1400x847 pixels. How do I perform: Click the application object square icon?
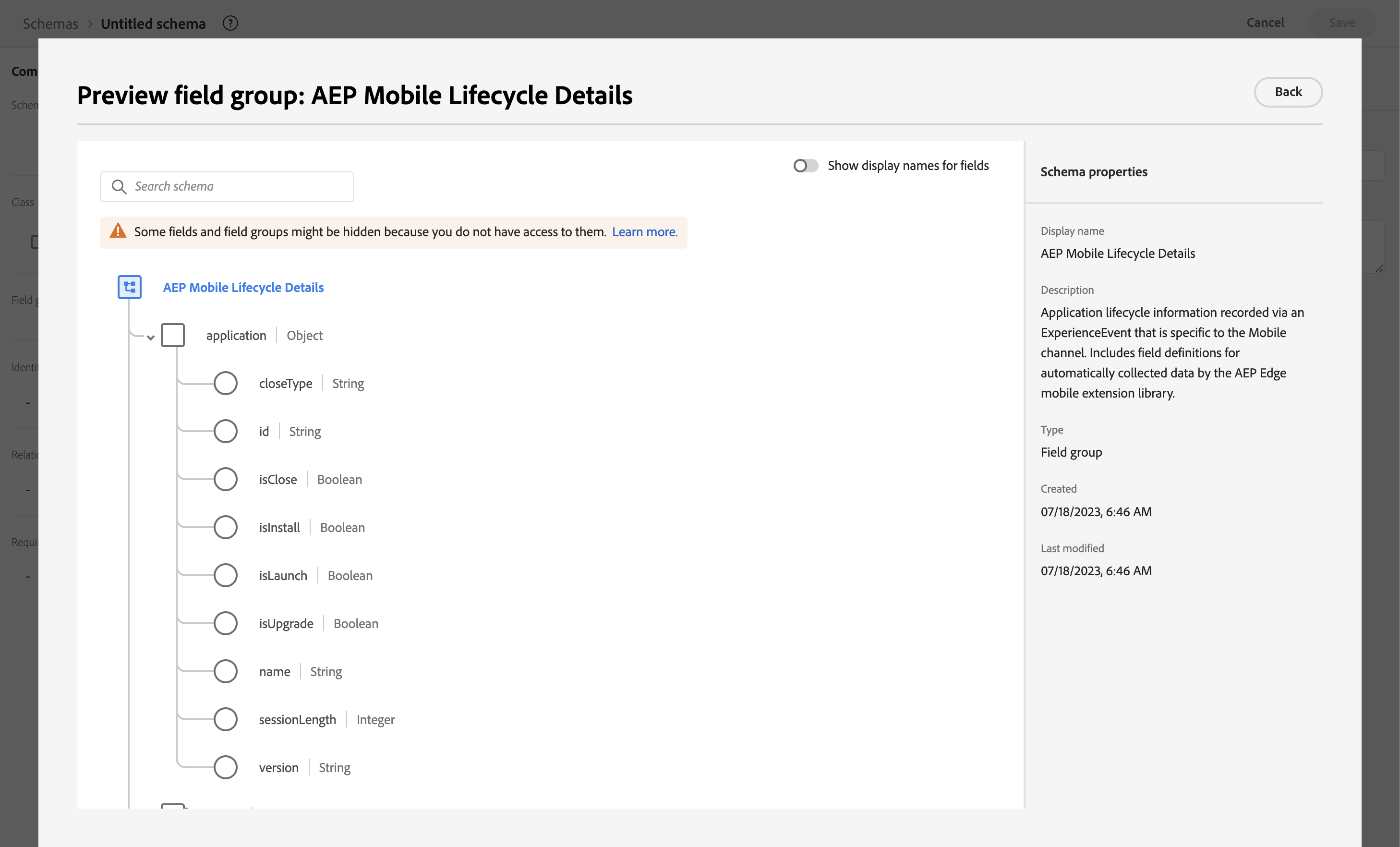point(173,335)
